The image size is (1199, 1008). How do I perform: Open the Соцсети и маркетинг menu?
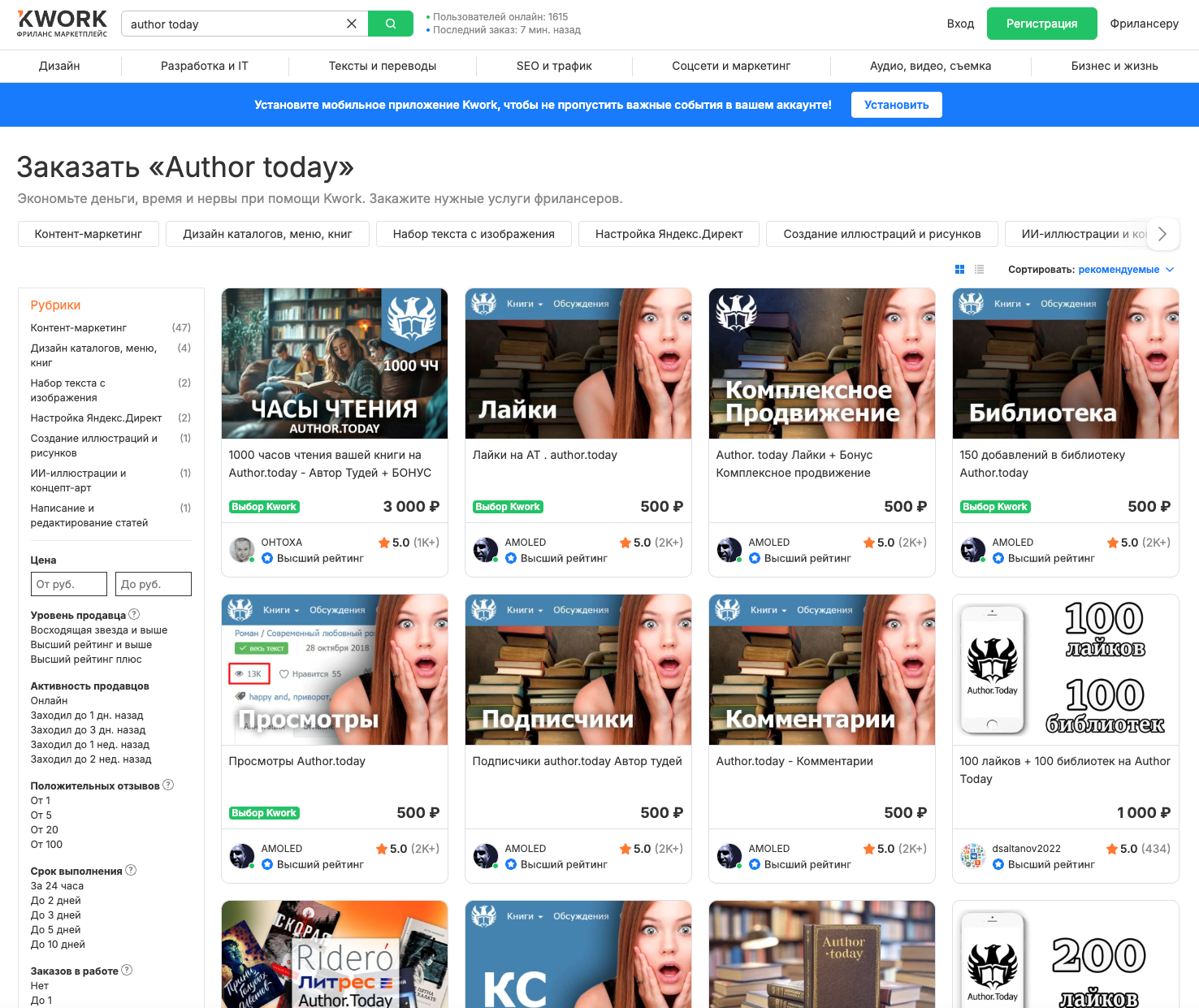tap(731, 66)
